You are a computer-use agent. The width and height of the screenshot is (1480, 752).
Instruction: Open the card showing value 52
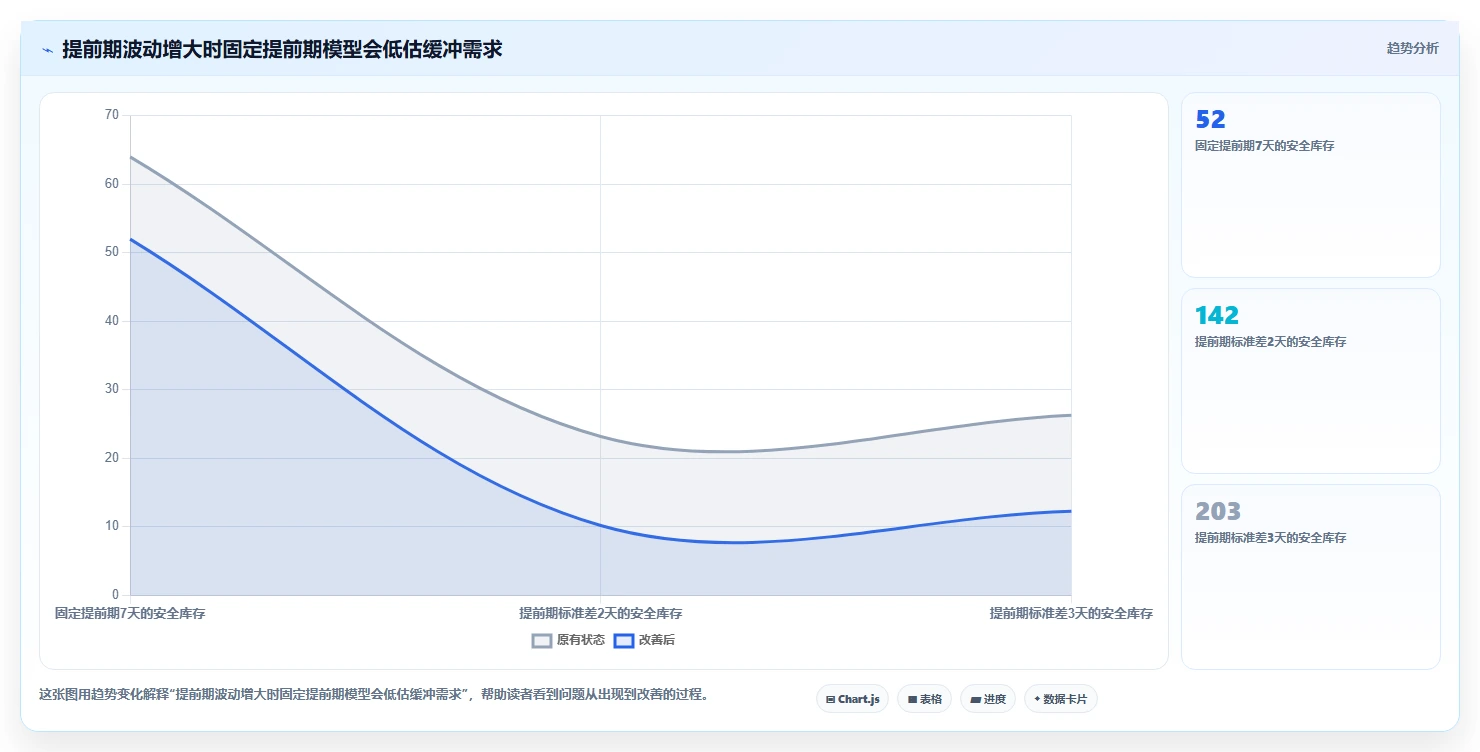click(1310, 185)
